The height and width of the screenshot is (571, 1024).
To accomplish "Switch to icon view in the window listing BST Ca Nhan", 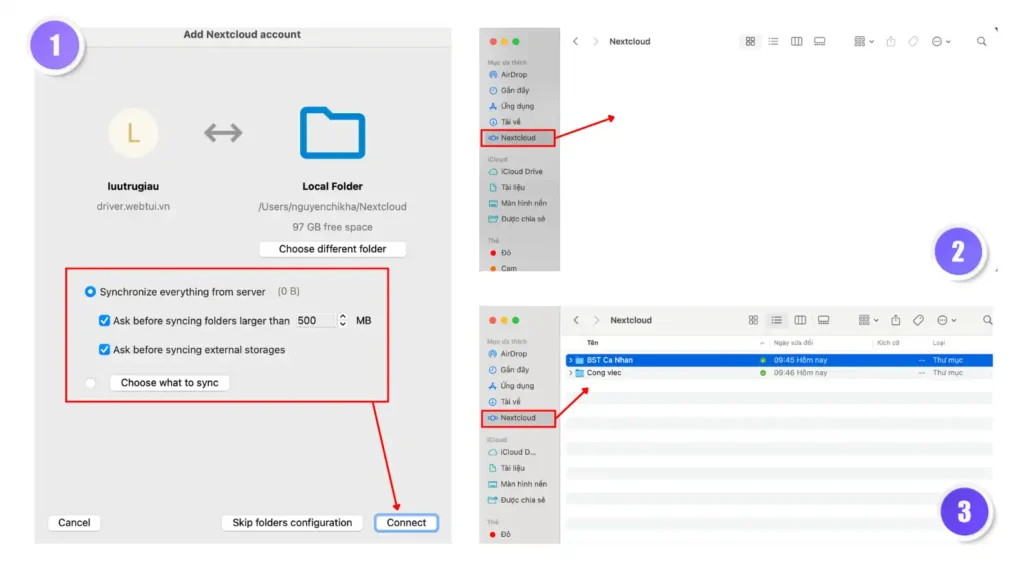I will coord(753,320).
